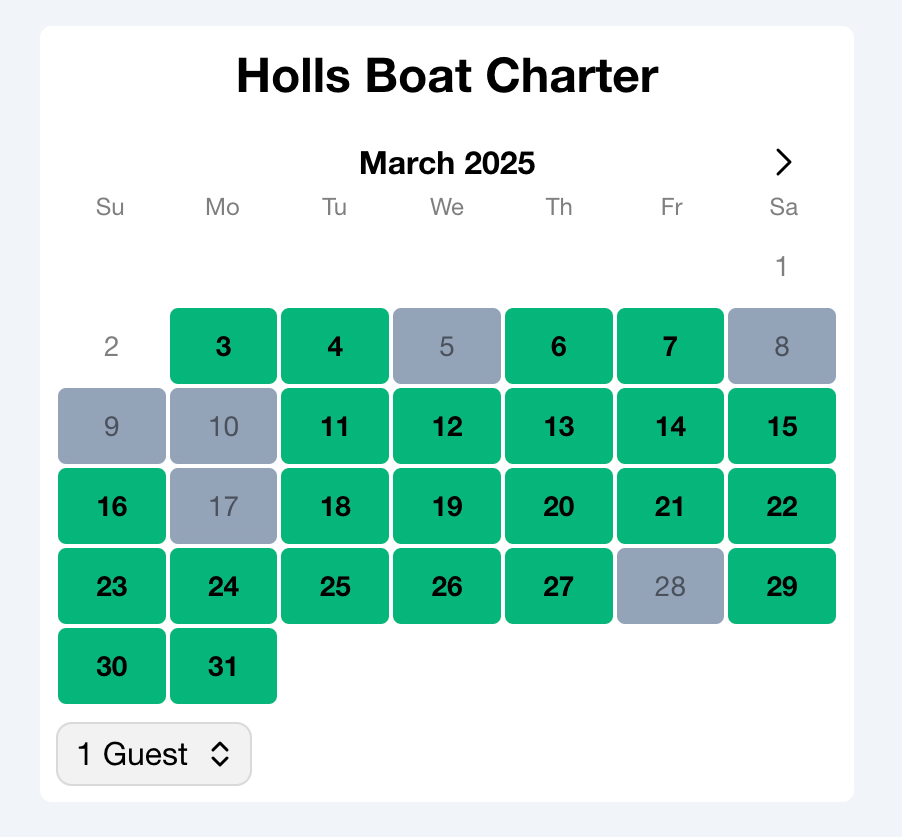Pick March 4 as charter date
902x837 pixels.
[335, 346]
